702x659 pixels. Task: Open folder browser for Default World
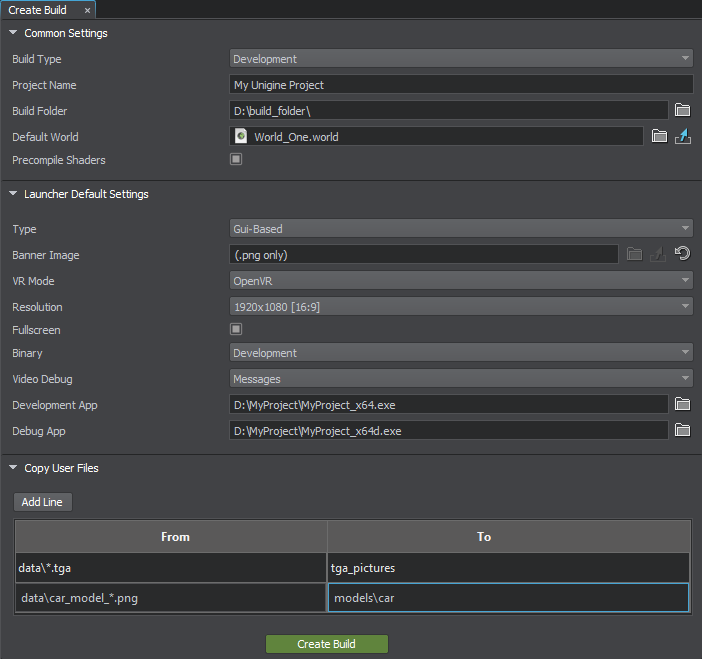659,137
